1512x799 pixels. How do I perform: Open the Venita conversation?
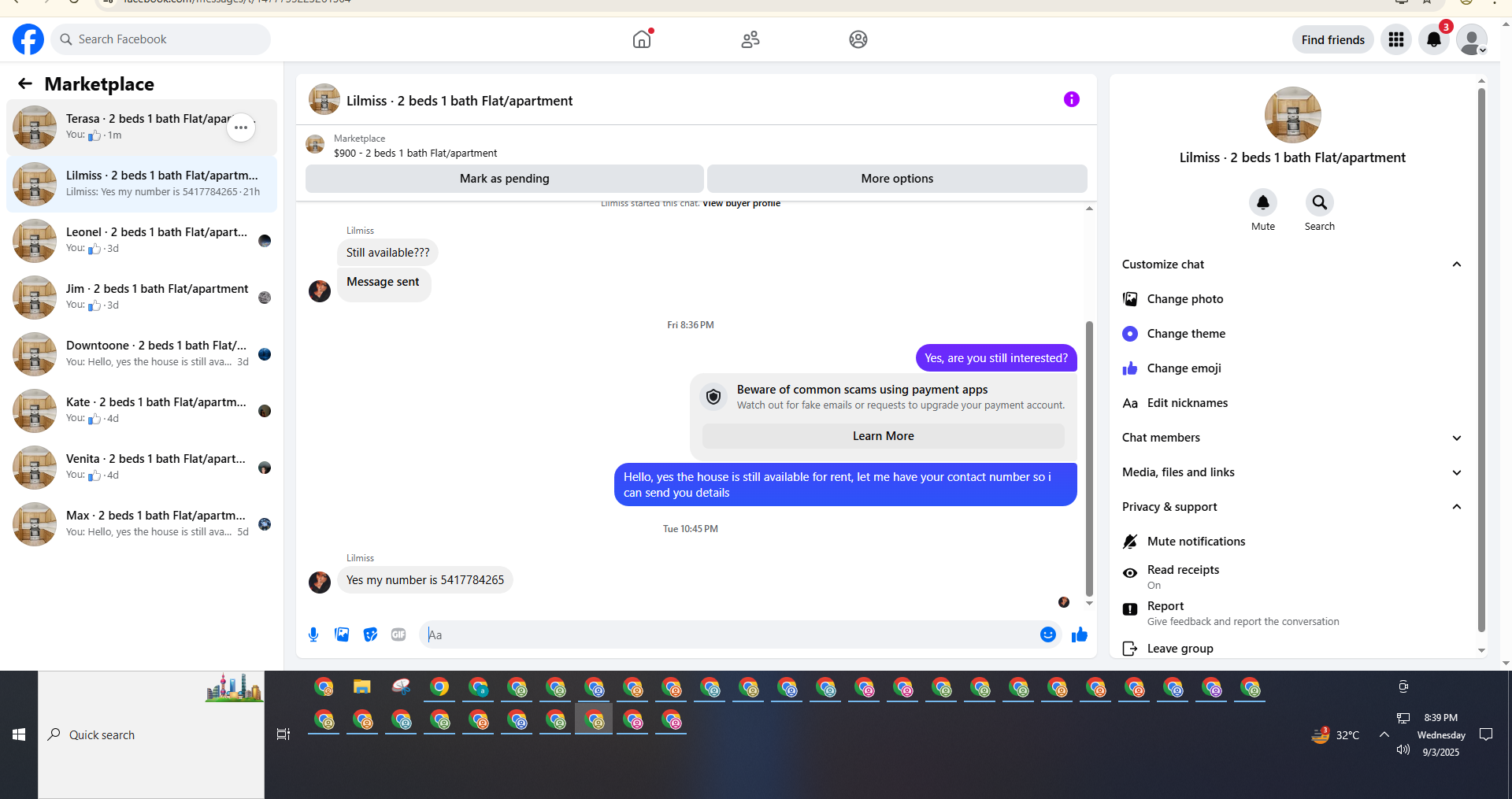tap(142, 468)
